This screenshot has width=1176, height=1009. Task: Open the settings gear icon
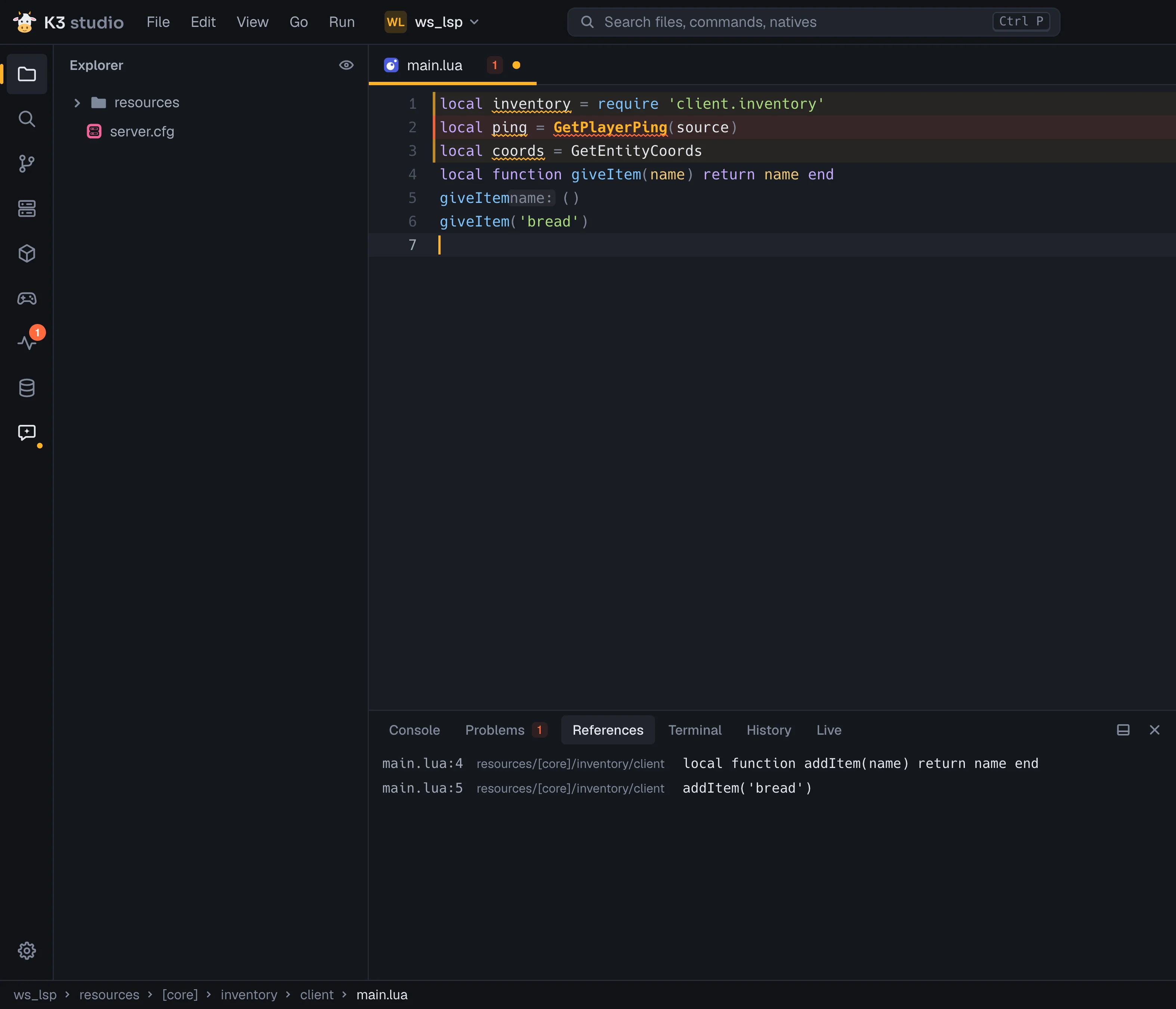tap(27, 950)
